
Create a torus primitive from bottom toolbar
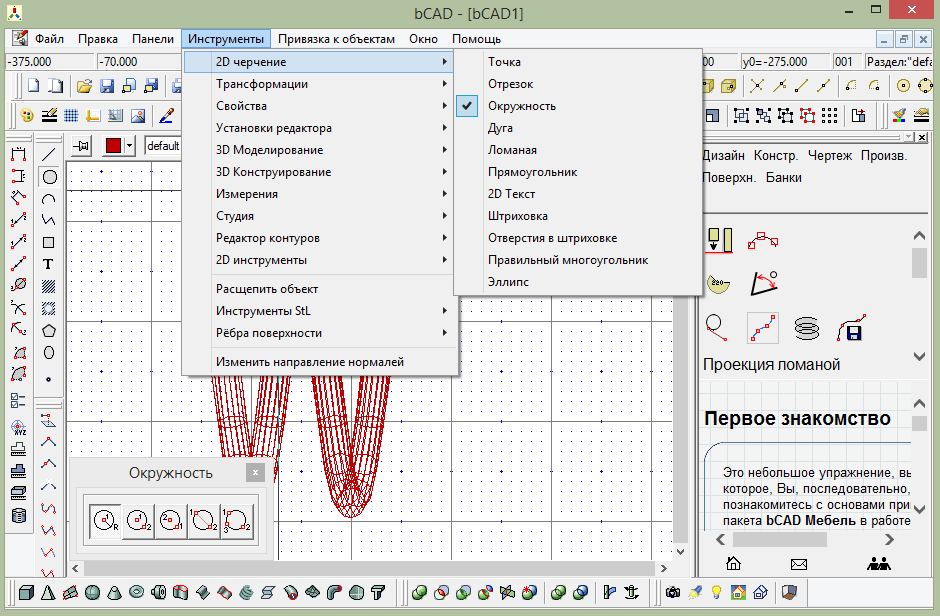coord(137,593)
